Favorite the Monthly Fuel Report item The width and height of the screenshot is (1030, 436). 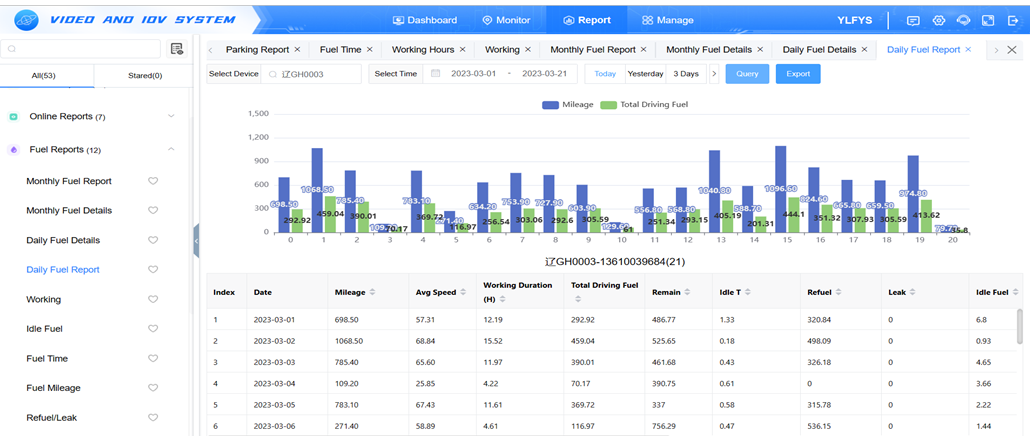click(x=153, y=181)
